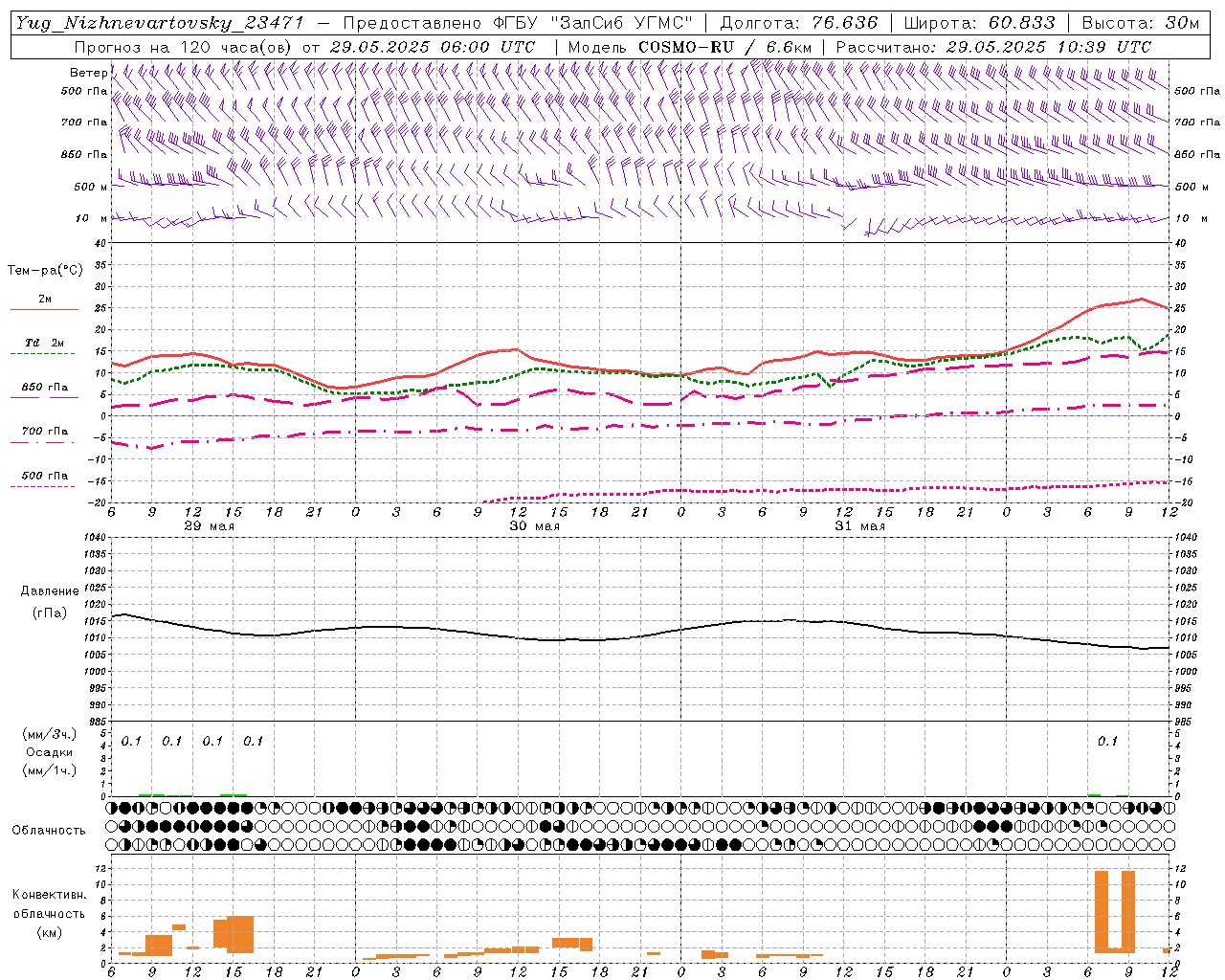Image resolution: width=1225 pixels, height=980 pixels.
Task: Click the '30 мая' date label
Action: click(535, 526)
